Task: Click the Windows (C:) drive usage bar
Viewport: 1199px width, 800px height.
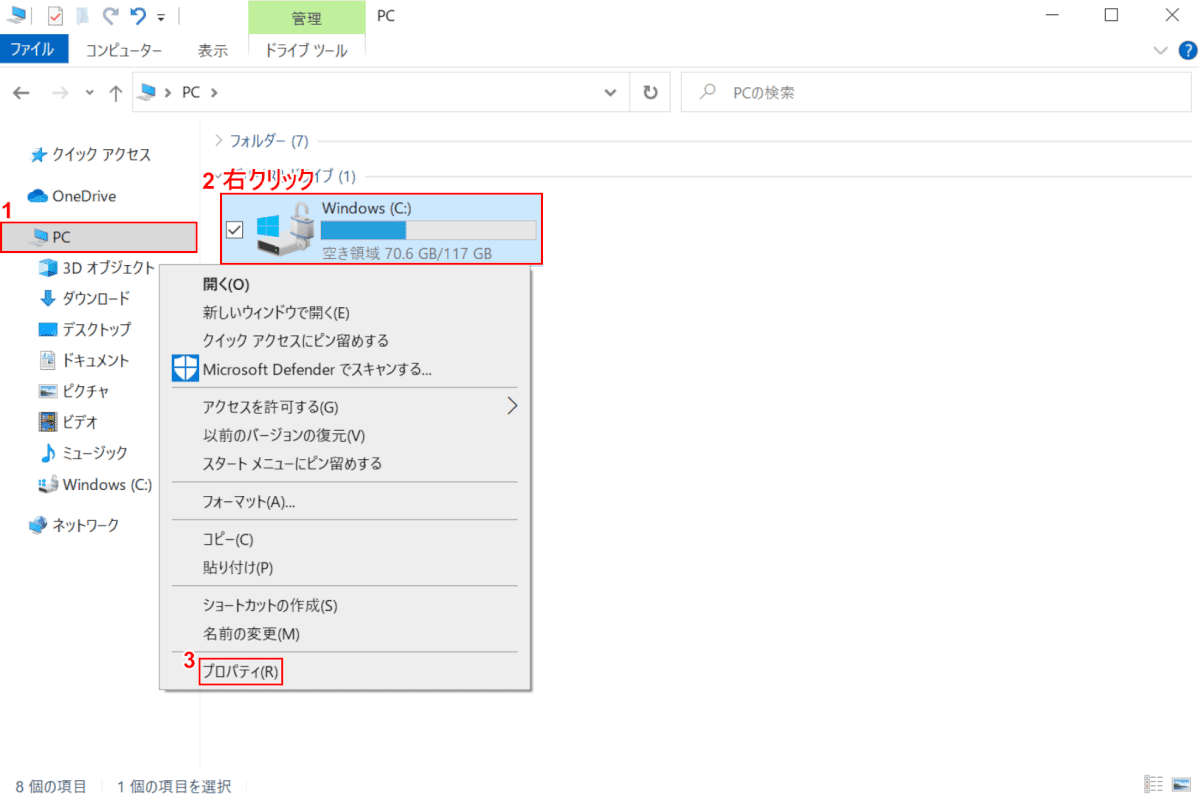Action: [x=427, y=230]
